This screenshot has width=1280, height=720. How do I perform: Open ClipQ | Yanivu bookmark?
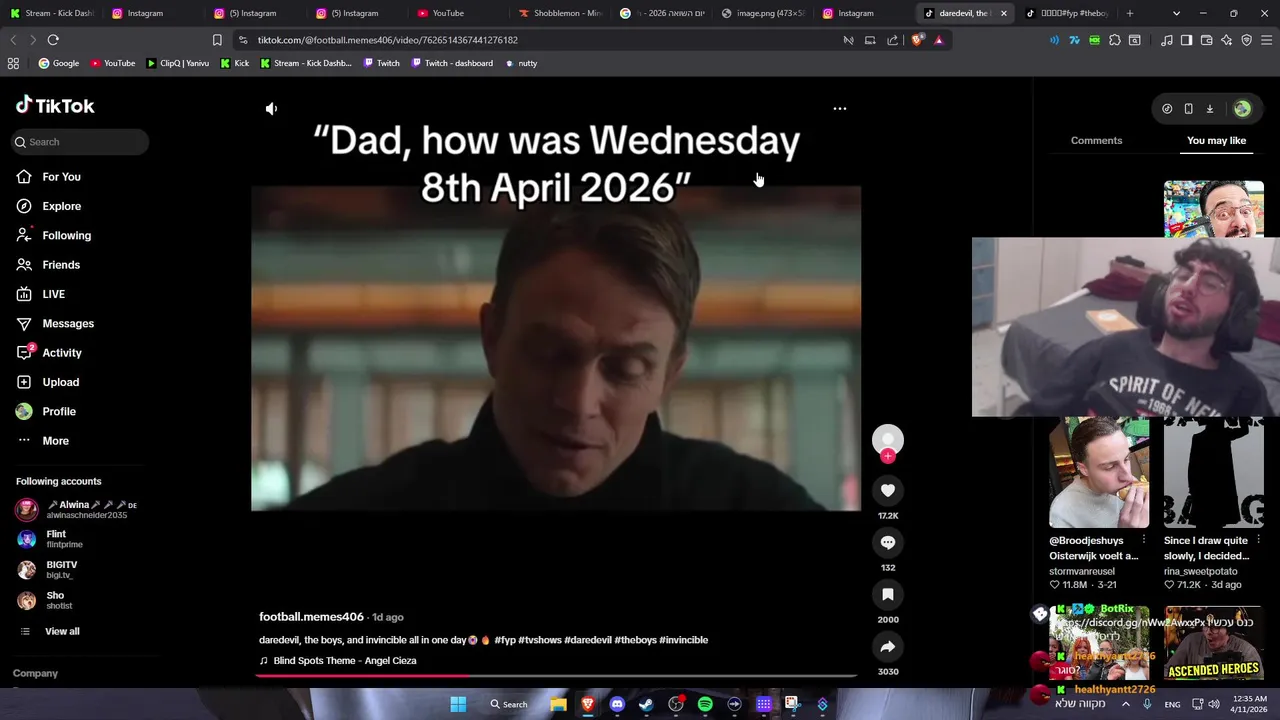click(177, 63)
